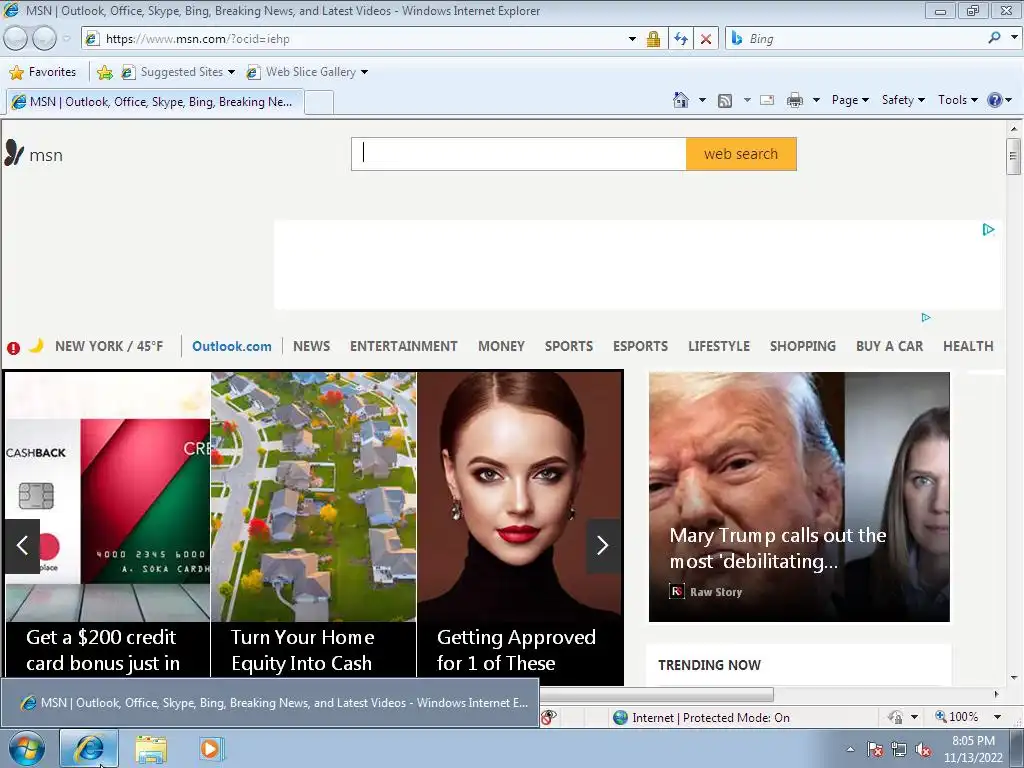This screenshot has height=768, width=1024.
Task: Show hidden tray icons arrow
Action: pyautogui.click(x=850, y=750)
